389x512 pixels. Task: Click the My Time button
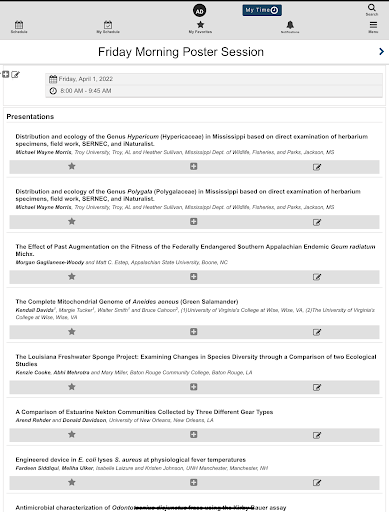[262, 10]
